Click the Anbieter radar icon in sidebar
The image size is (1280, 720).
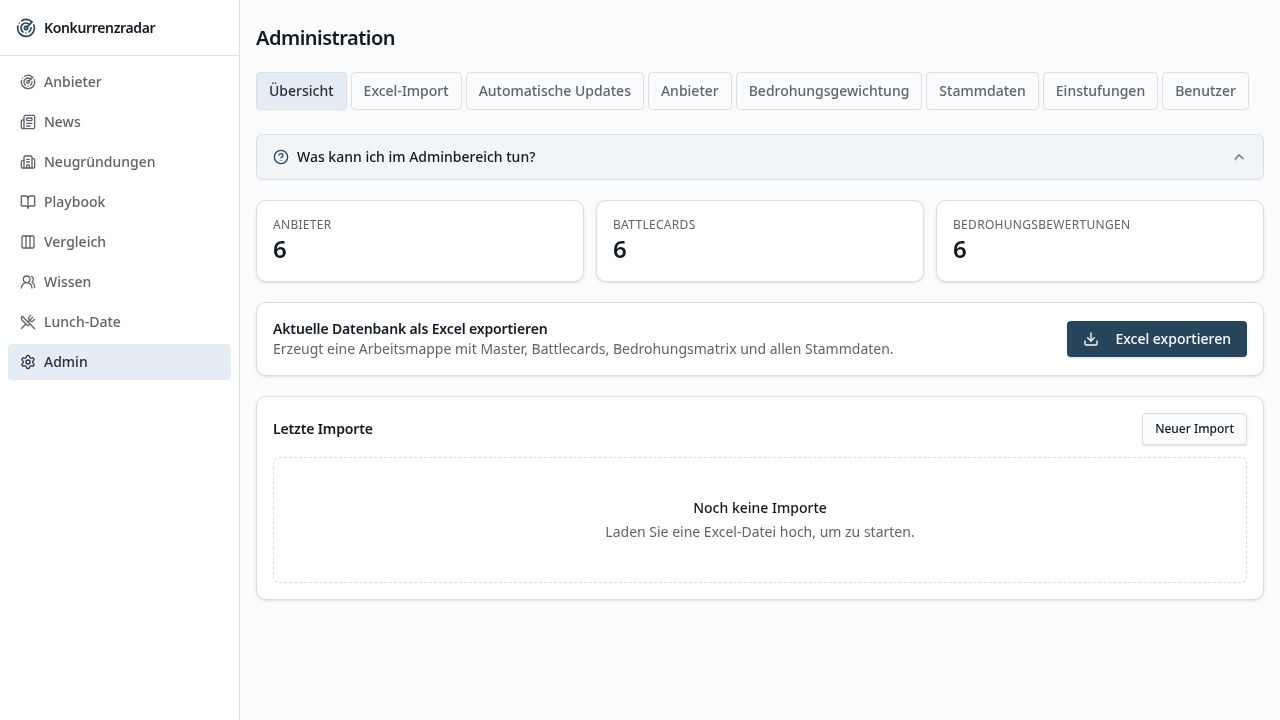[x=28, y=82]
